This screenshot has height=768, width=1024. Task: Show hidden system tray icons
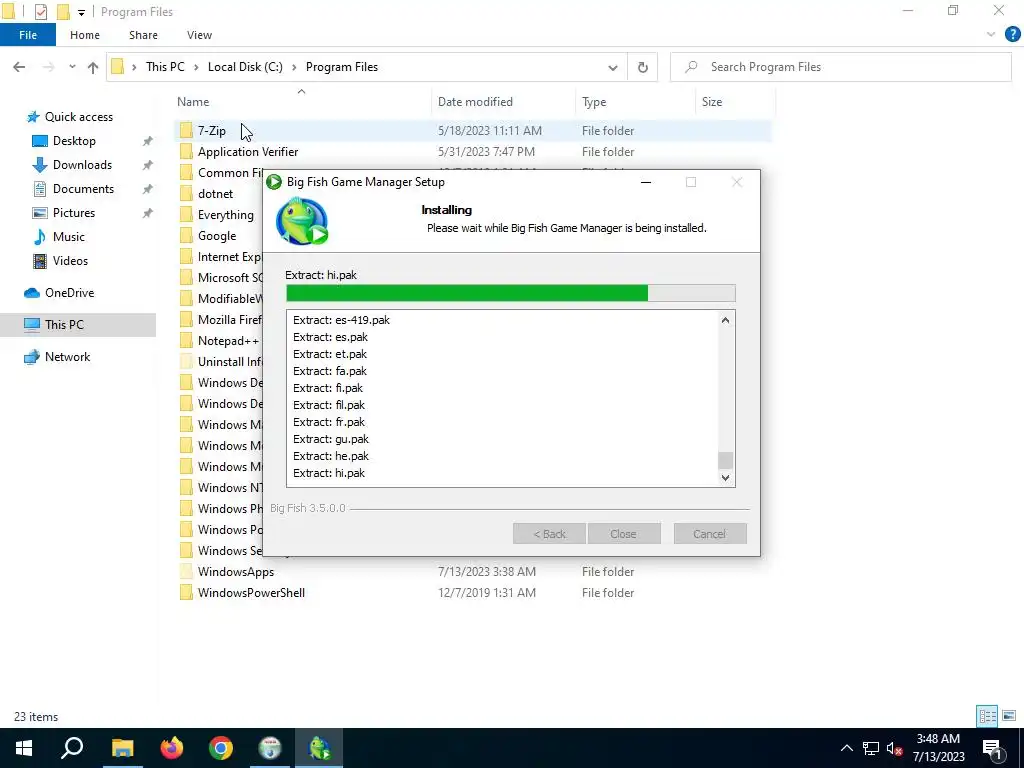pos(846,748)
